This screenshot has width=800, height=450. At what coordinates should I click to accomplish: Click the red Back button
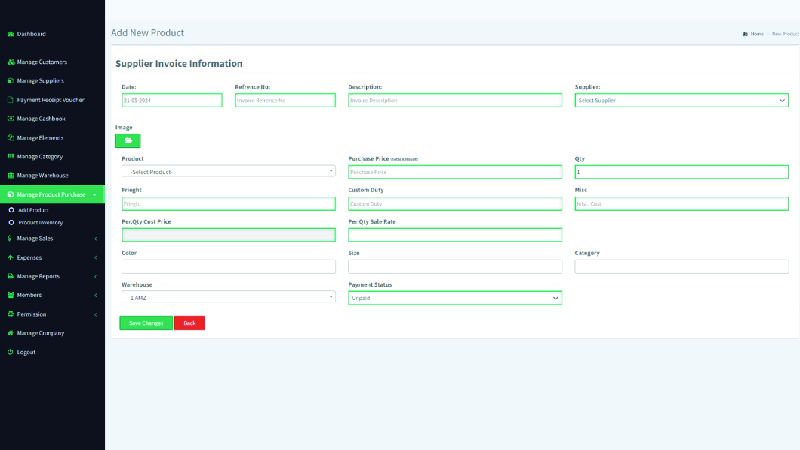189,323
